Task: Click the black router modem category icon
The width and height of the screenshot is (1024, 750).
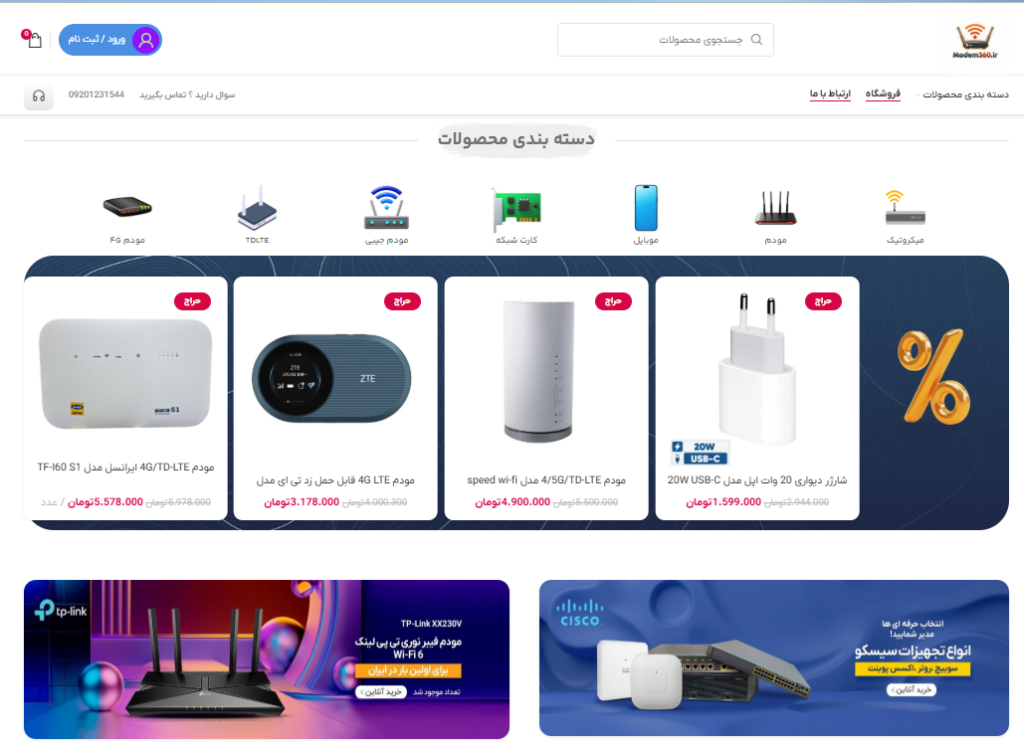Action: click(775, 208)
